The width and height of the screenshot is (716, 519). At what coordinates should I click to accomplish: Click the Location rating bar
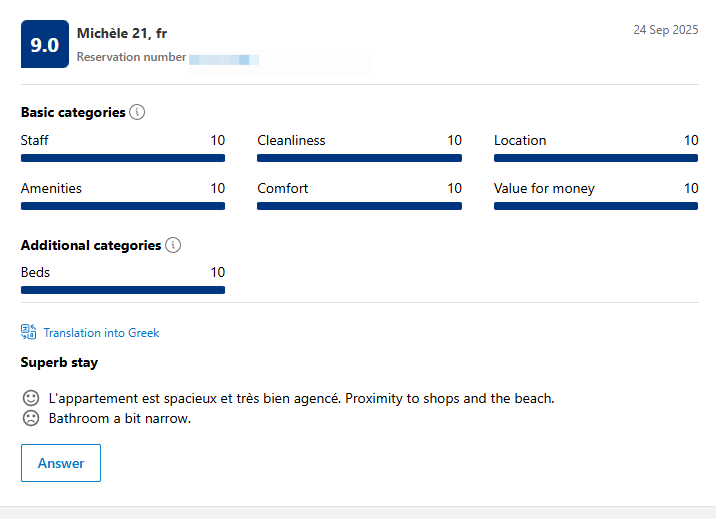coord(596,158)
